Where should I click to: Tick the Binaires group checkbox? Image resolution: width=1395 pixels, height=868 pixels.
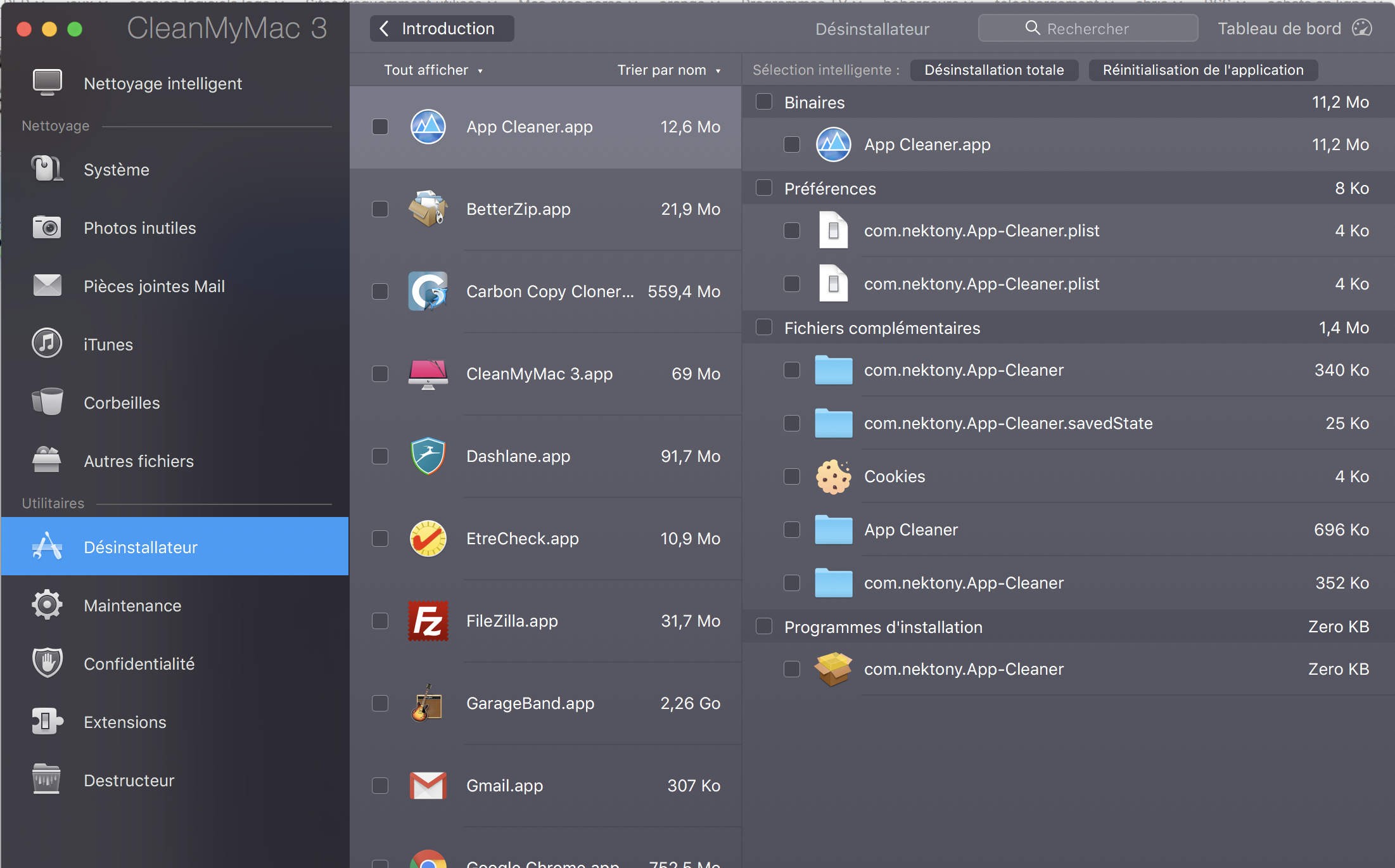click(x=764, y=102)
